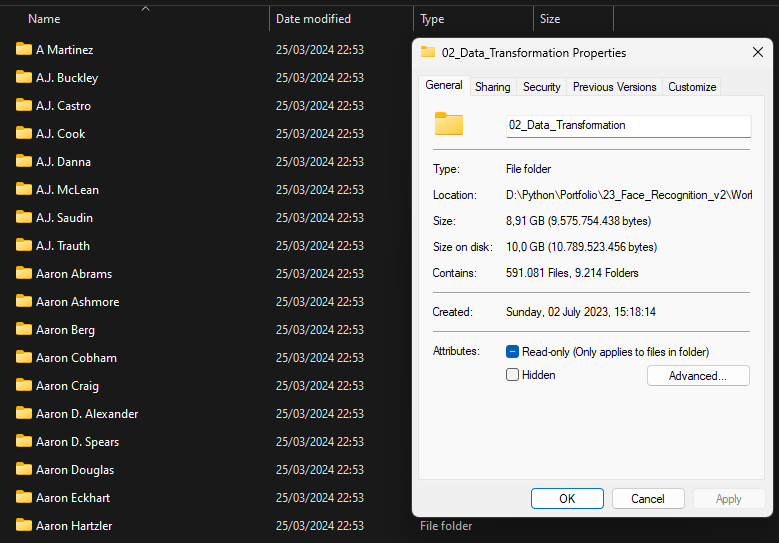779x543 pixels.
Task: Select the A.J. Danna folder icon
Action: [23, 161]
